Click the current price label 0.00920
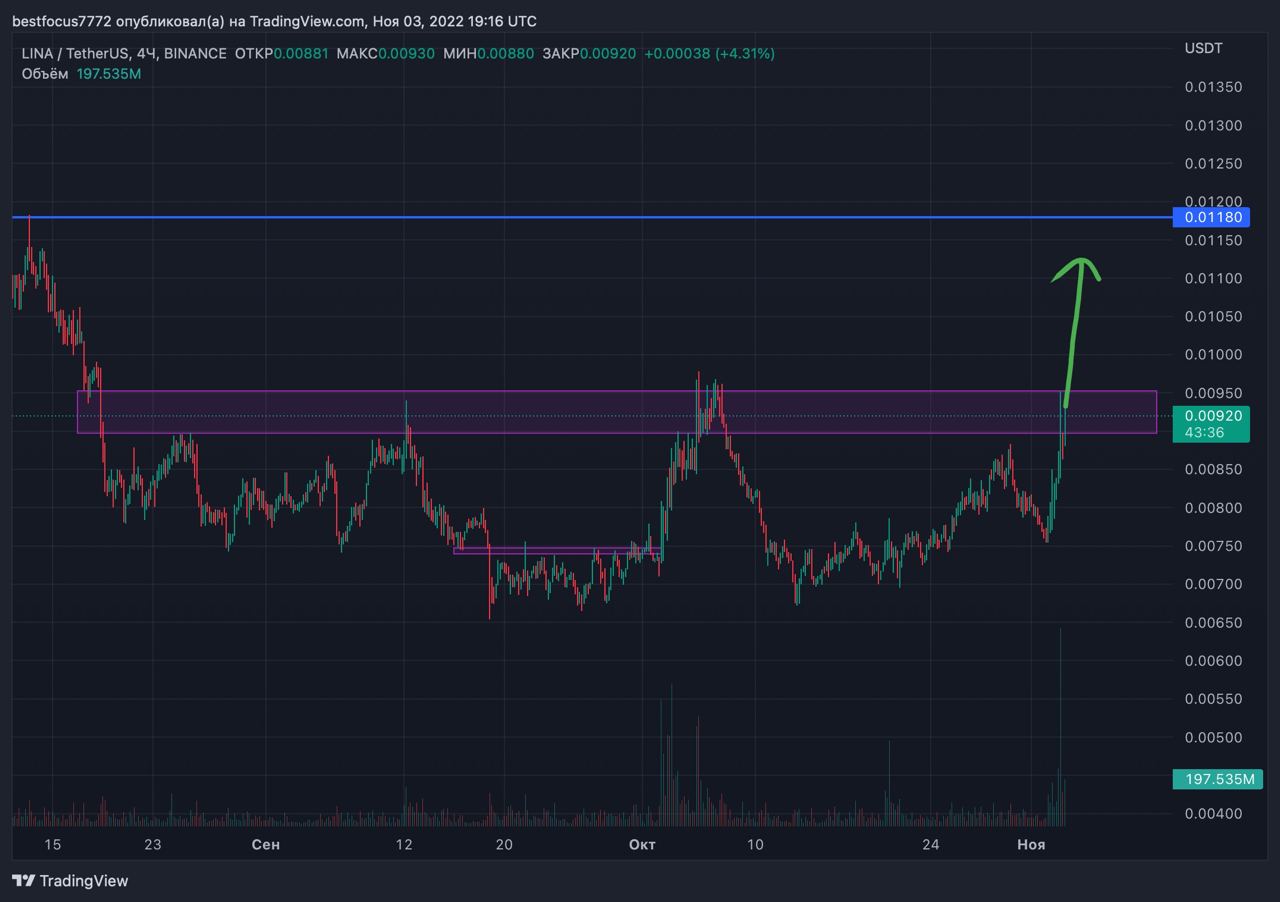Image resolution: width=1280 pixels, height=902 pixels. coord(1211,415)
